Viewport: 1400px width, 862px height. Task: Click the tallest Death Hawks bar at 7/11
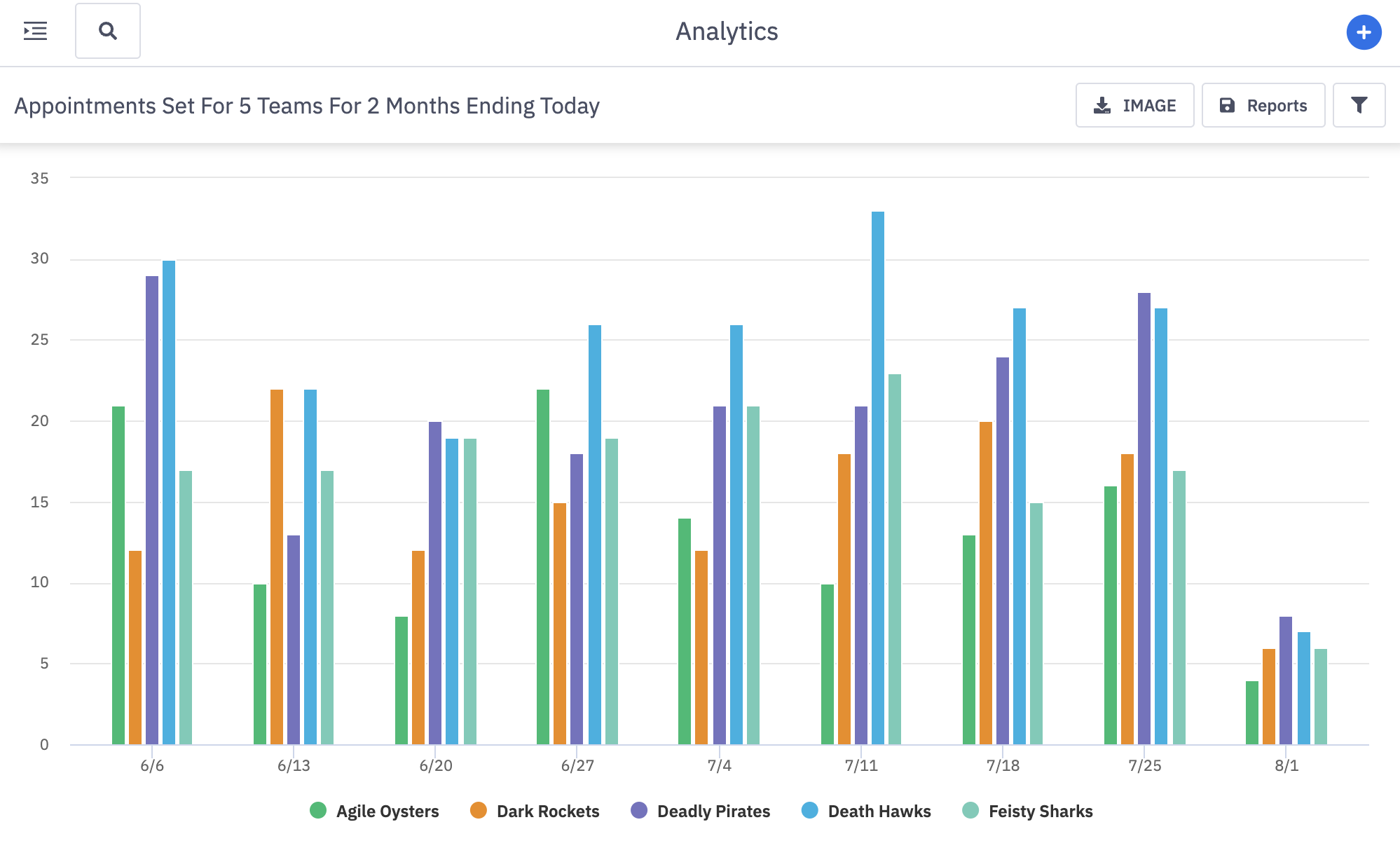coord(878,477)
